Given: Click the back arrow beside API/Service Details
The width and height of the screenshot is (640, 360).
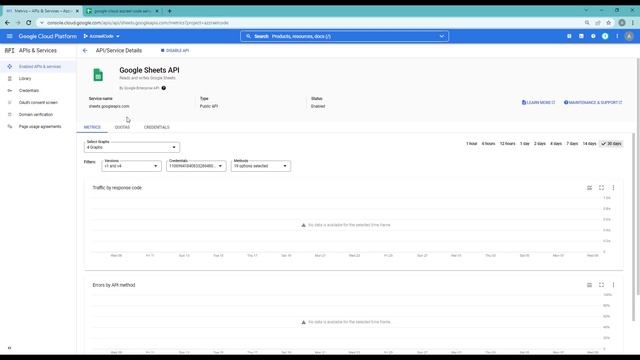Looking at the screenshot, I should pos(85,51).
